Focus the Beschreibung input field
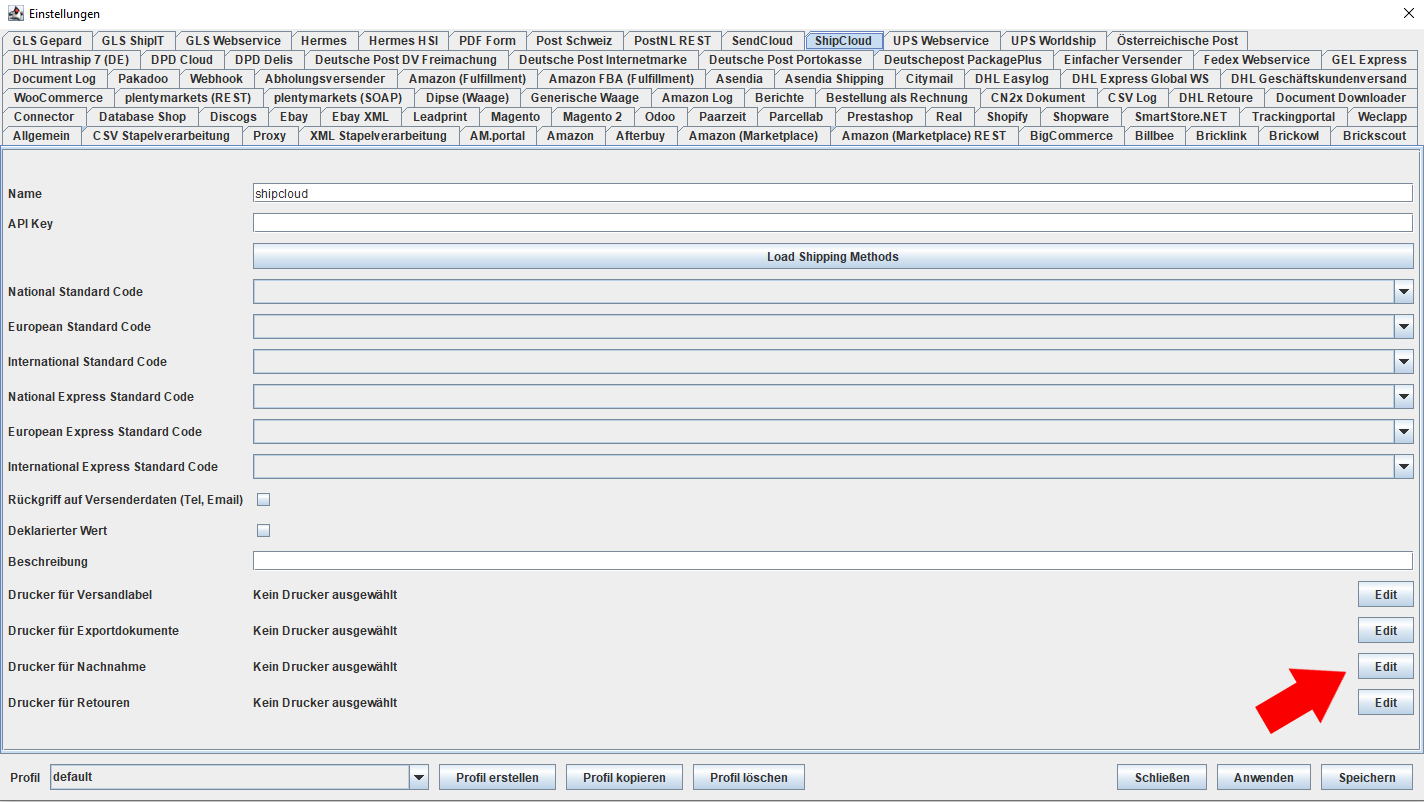1424x802 pixels. pos(833,561)
